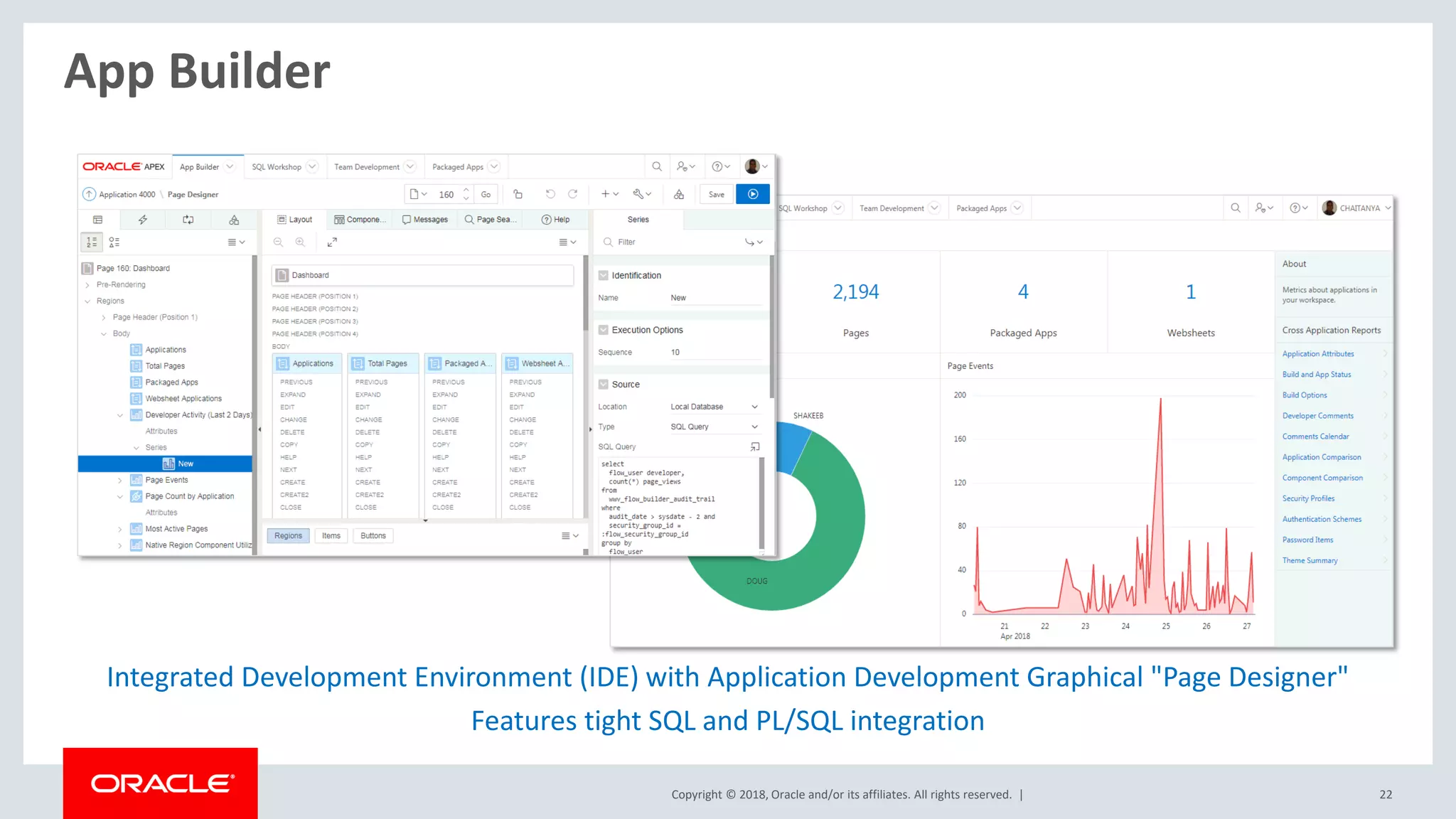Step page number up with spinner arrow
Viewport: 1456px width, 819px height.
point(466,190)
